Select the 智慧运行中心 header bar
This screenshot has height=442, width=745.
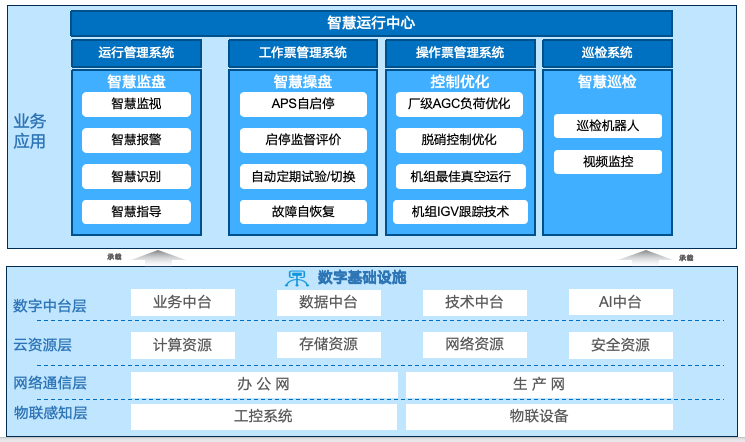pyautogui.click(x=371, y=23)
